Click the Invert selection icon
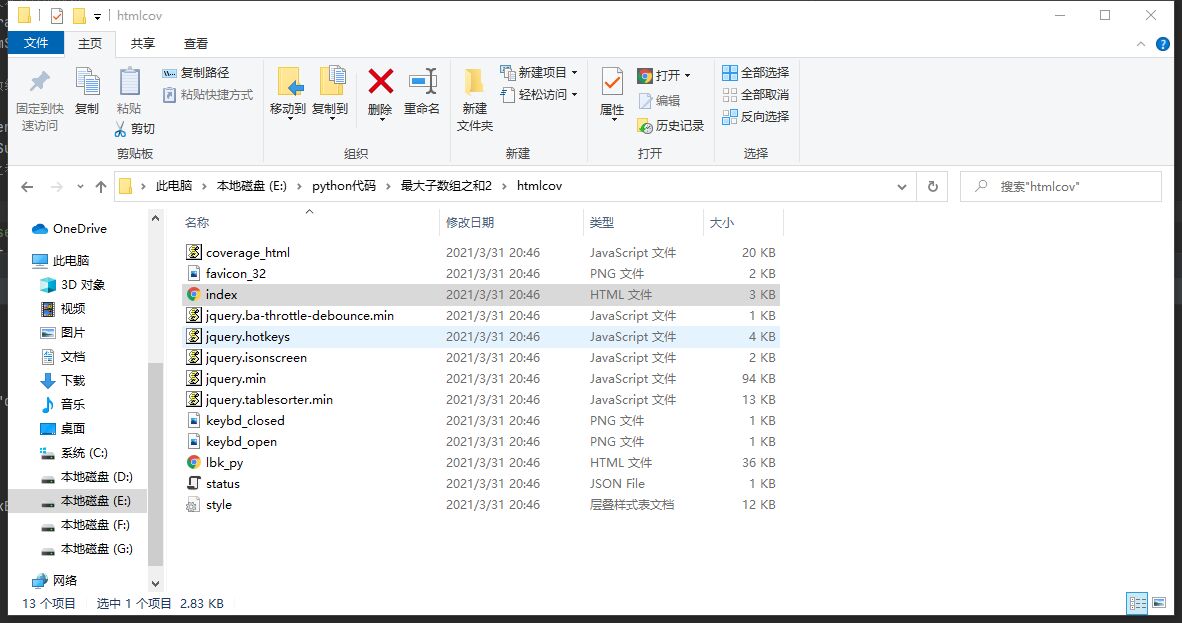 [x=730, y=116]
